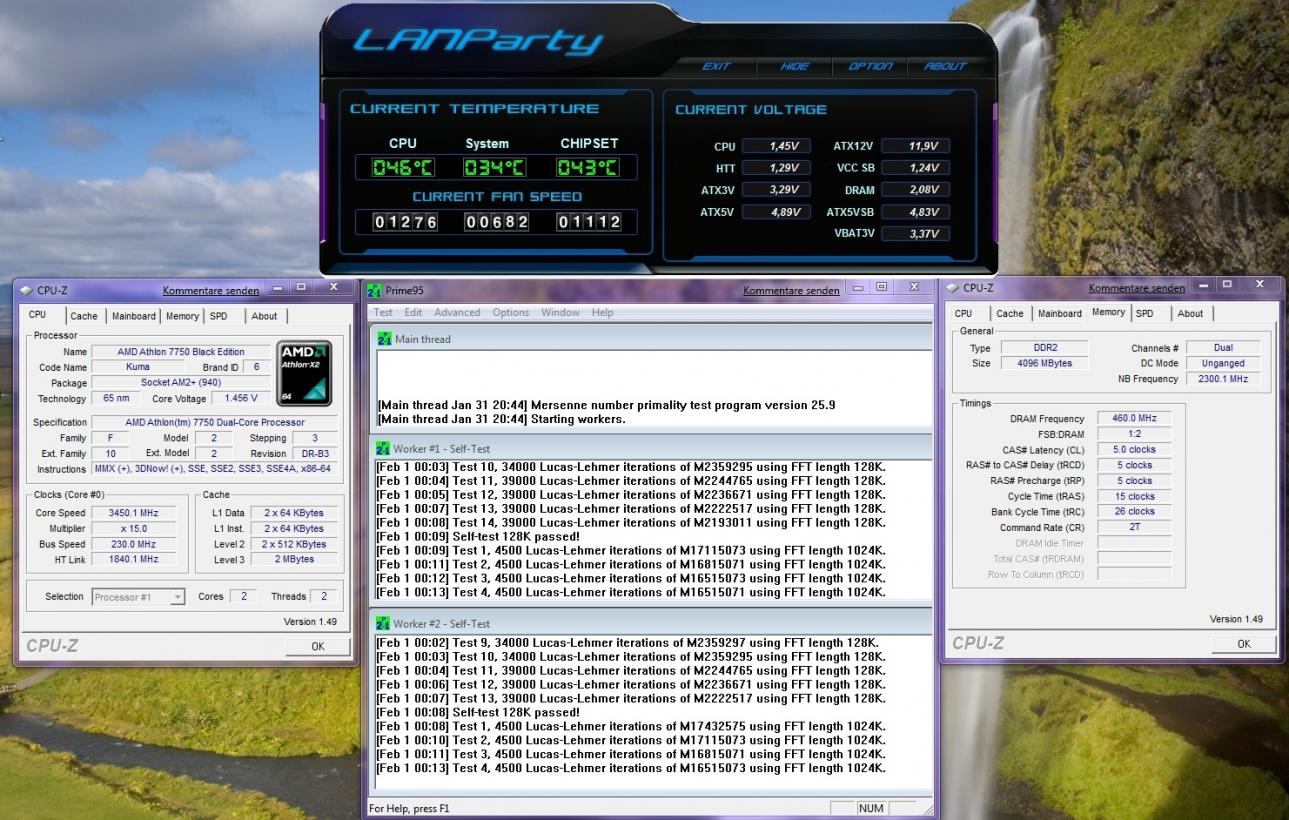Screen dimensions: 1289x820
Task: Click the Worker #1 line 'Self-test 128K passed!'
Action: pos(478,536)
